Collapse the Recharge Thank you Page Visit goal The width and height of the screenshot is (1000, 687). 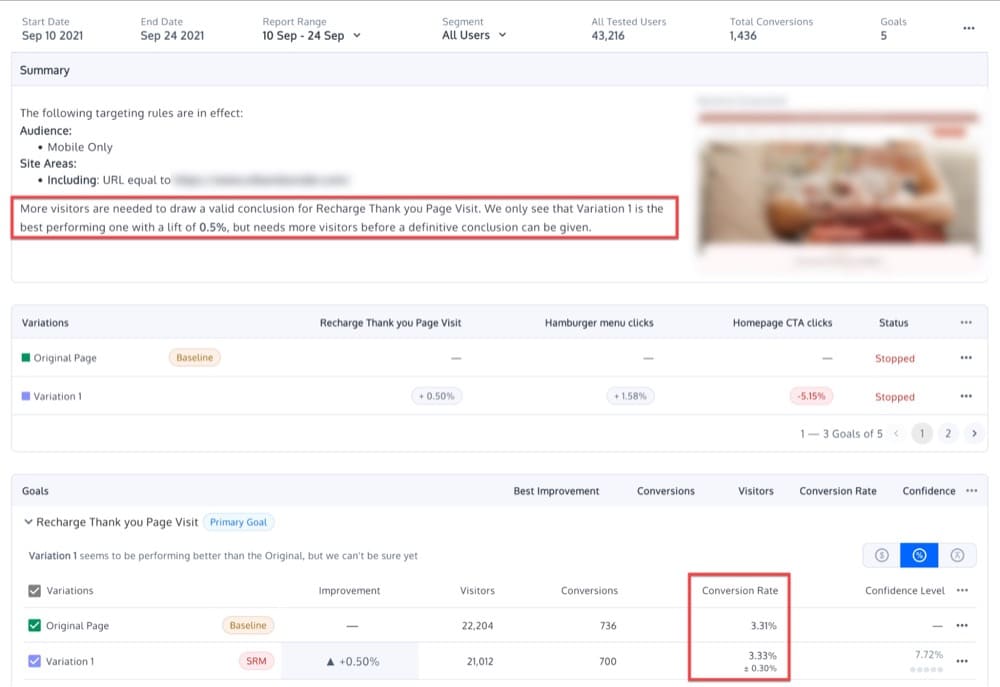pyautogui.click(x=28, y=522)
